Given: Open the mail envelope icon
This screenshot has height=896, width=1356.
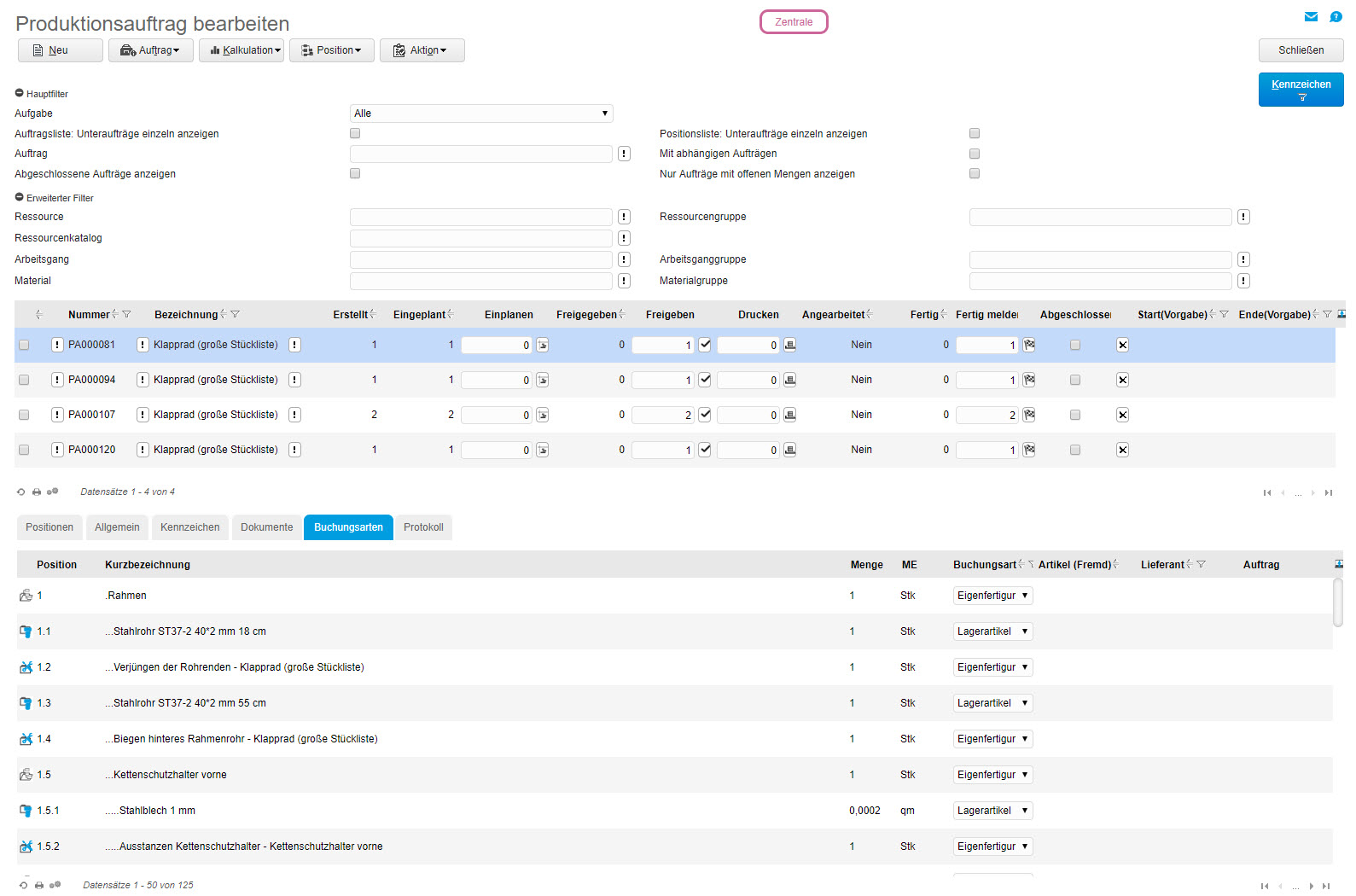Looking at the screenshot, I should click(1311, 16).
